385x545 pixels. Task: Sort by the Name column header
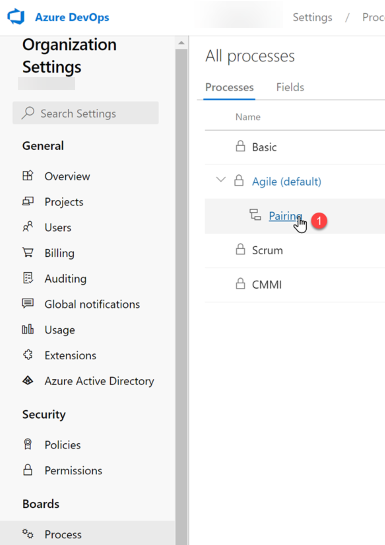[x=248, y=117]
